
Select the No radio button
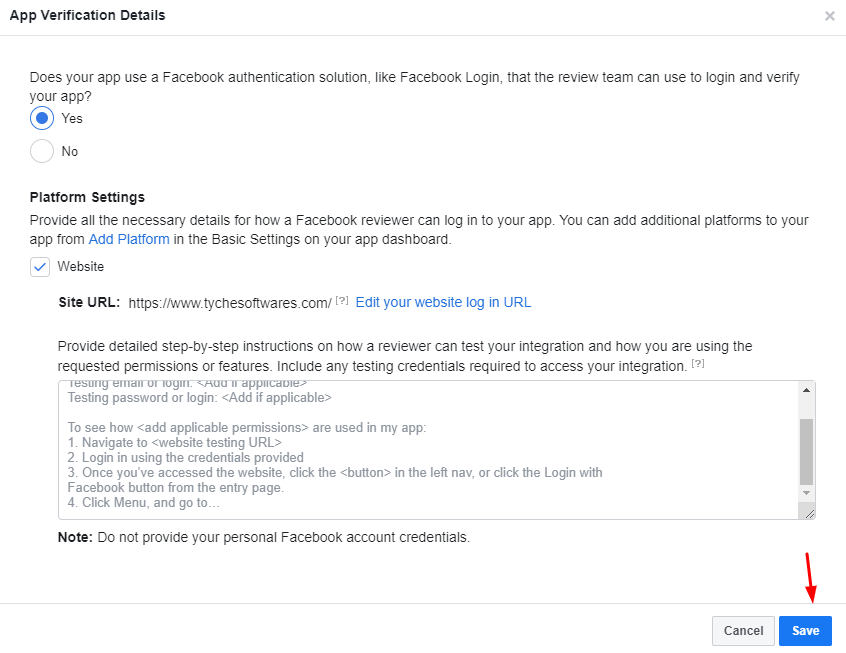(42, 151)
